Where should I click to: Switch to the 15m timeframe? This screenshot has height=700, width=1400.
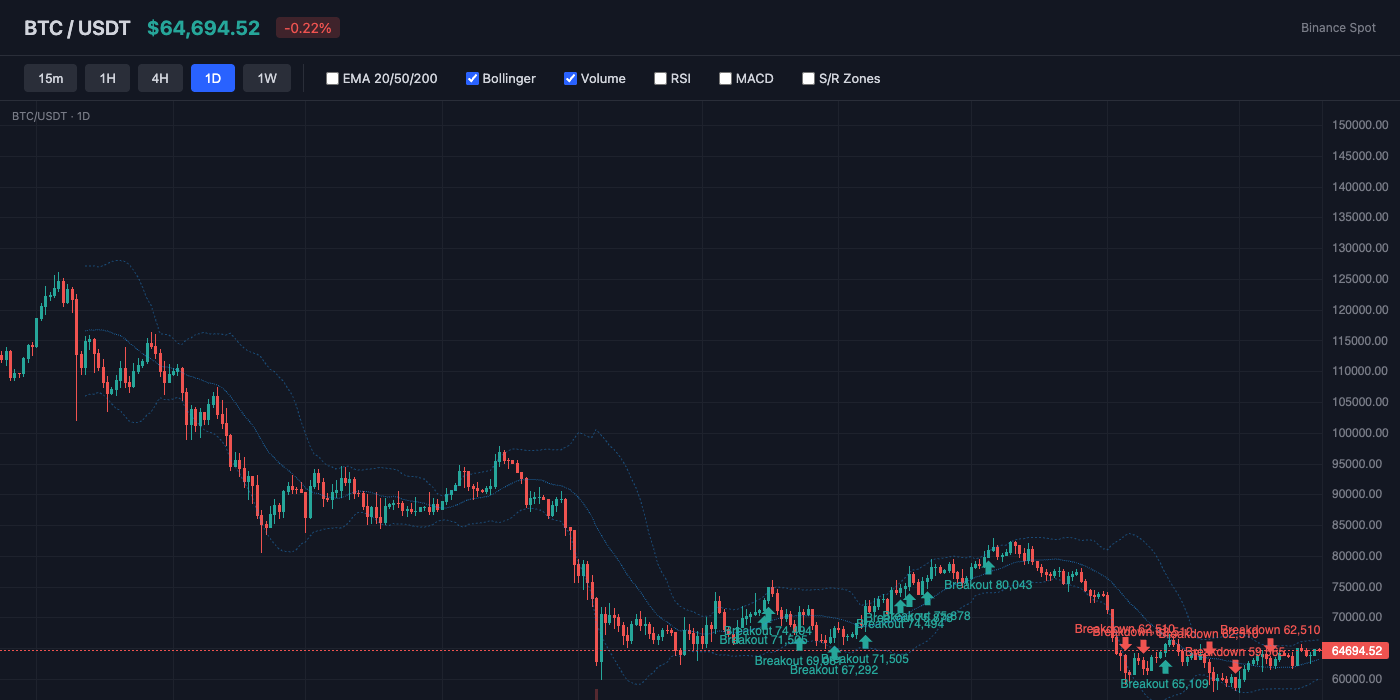coord(51,78)
